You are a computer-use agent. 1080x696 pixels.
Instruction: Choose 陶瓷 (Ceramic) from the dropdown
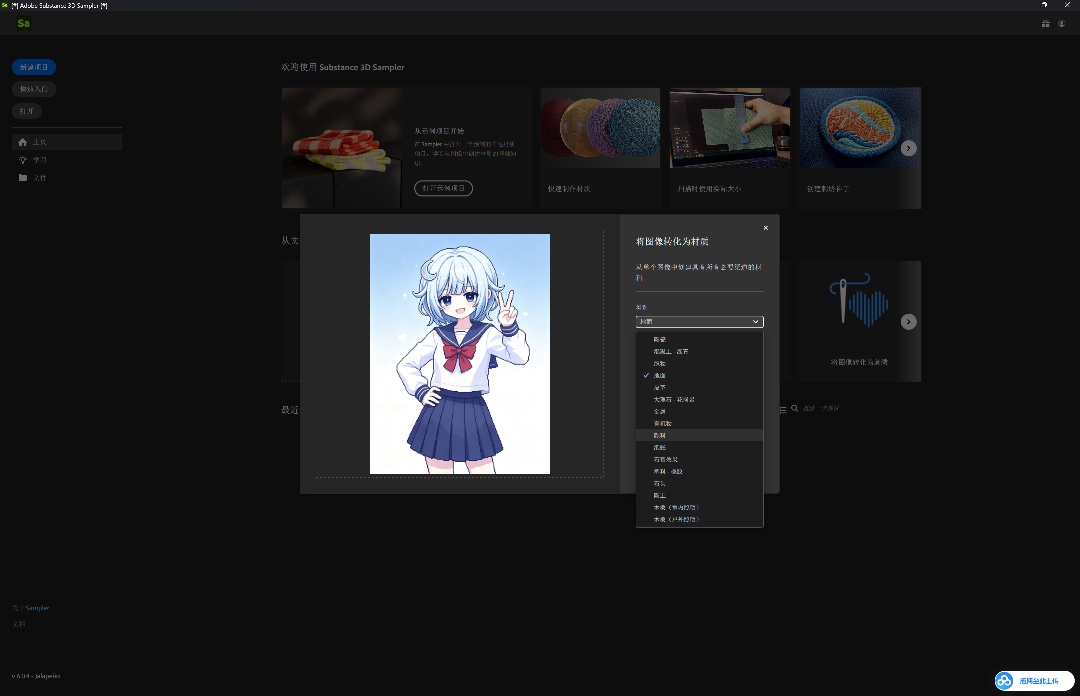[x=699, y=340]
